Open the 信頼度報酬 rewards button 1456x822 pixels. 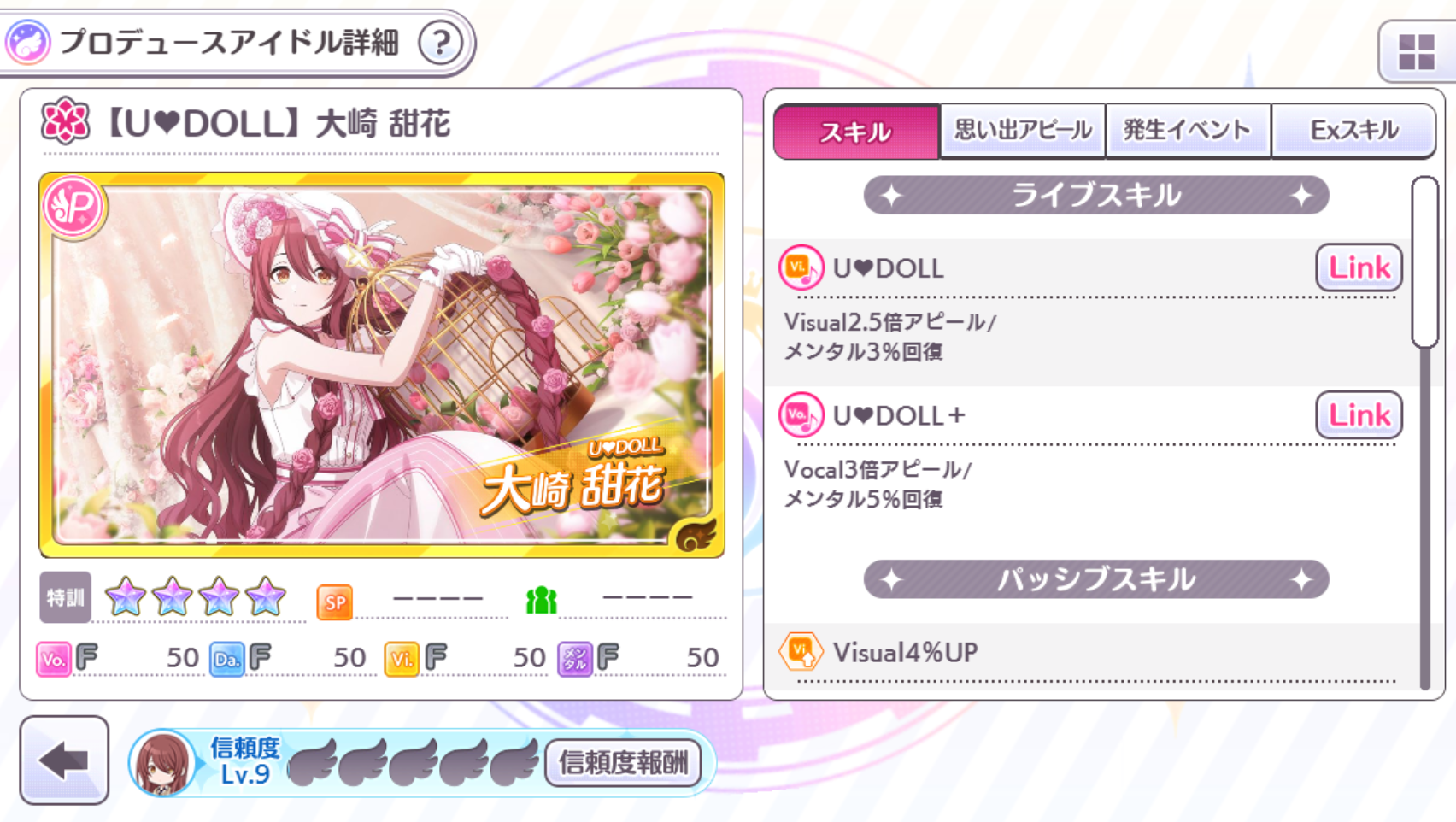click(x=623, y=762)
